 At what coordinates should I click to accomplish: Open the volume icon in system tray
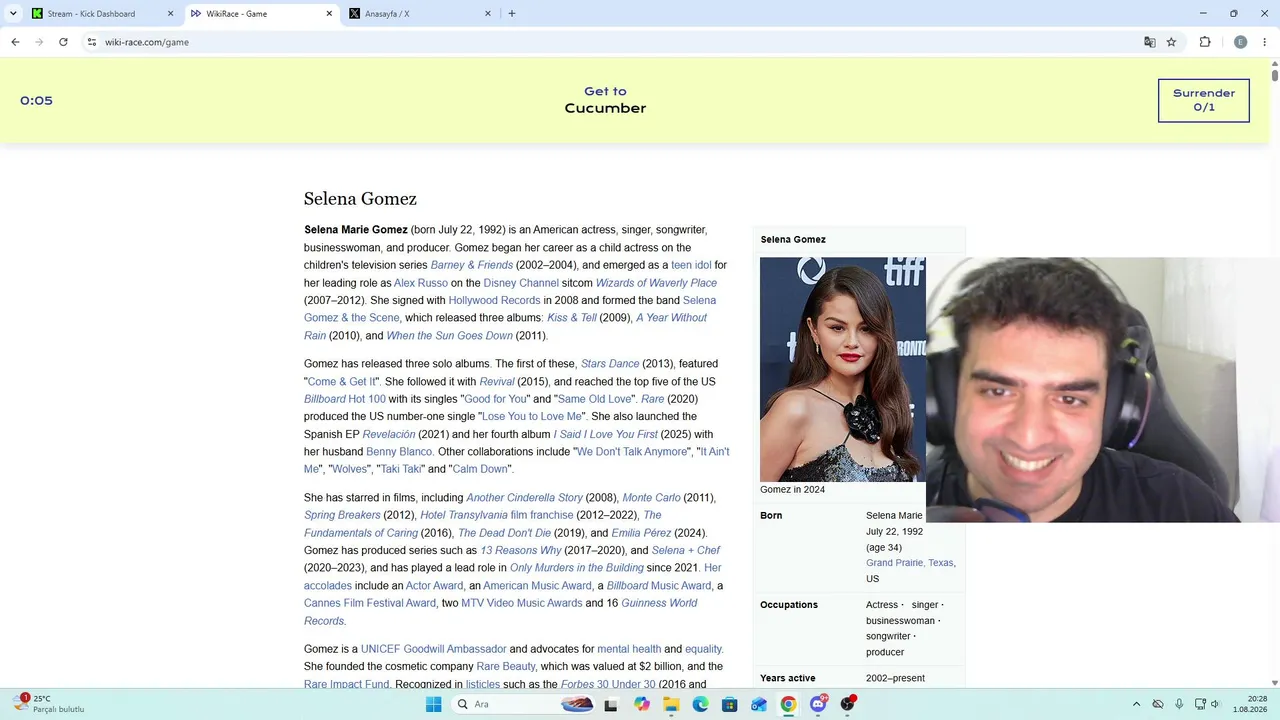[1215, 704]
